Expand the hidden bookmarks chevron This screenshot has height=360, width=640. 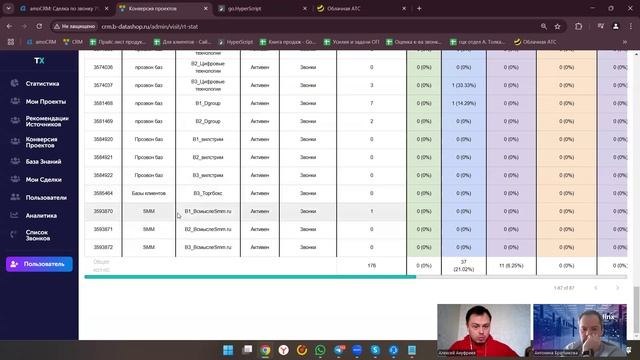point(624,42)
